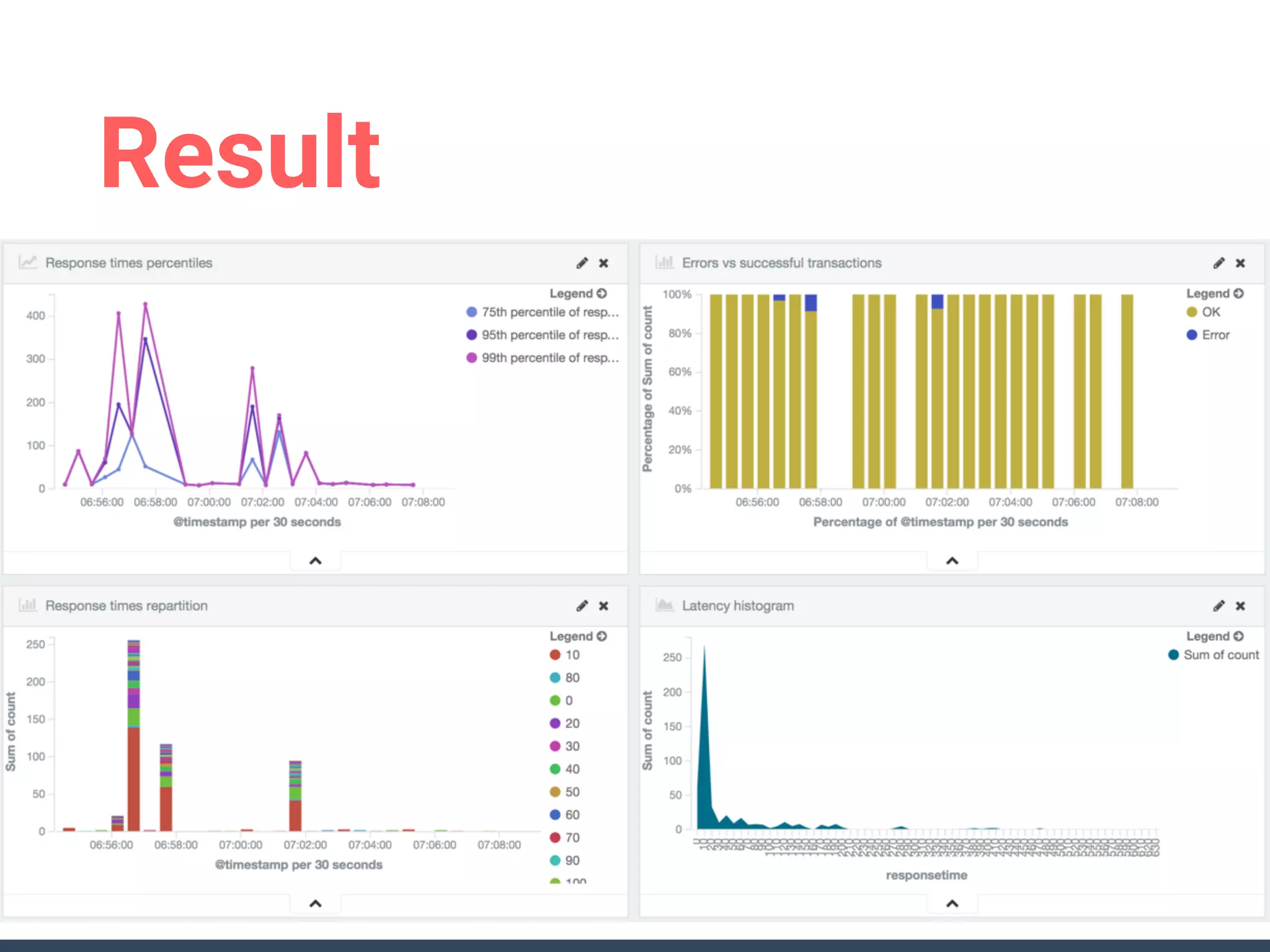Viewport: 1270px width, 952px height.
Task: Remove the Response times percentiles panel
Action: tap(603, 263)
